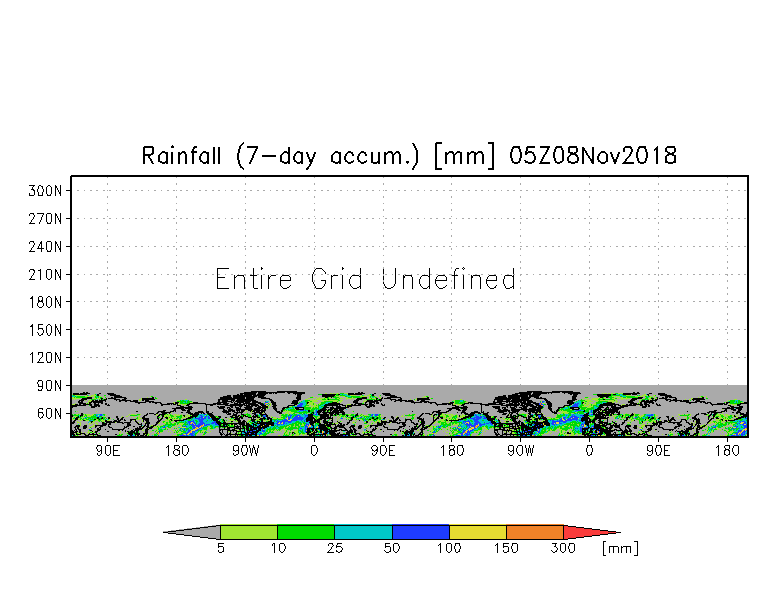Image resolution: width=784 pixels, height=612 pixels.
Task: Click the Rainfall 7-day accum. chart title
Action: click(x=409, y=156)
